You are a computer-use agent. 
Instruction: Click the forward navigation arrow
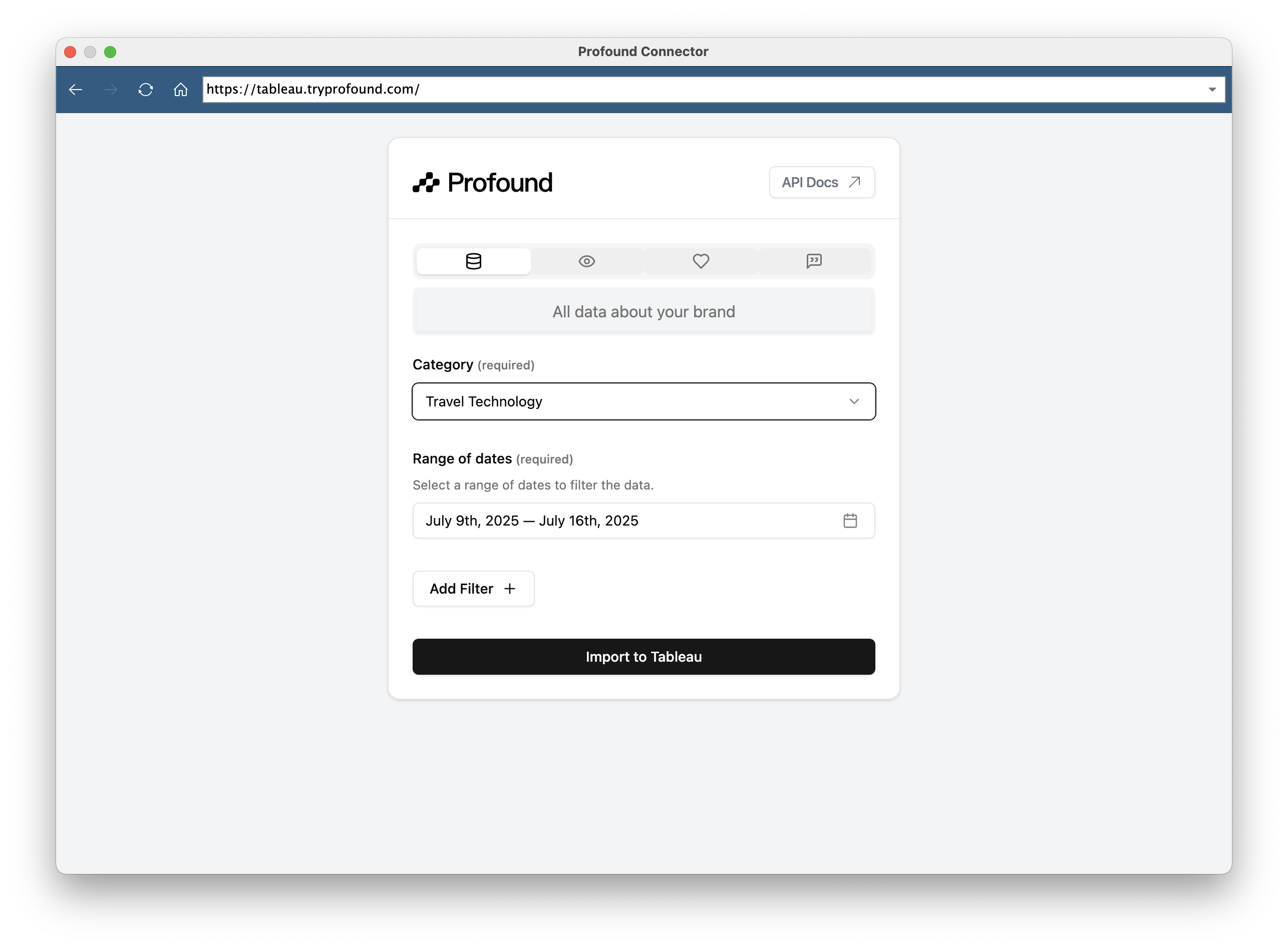click(111, 90)
